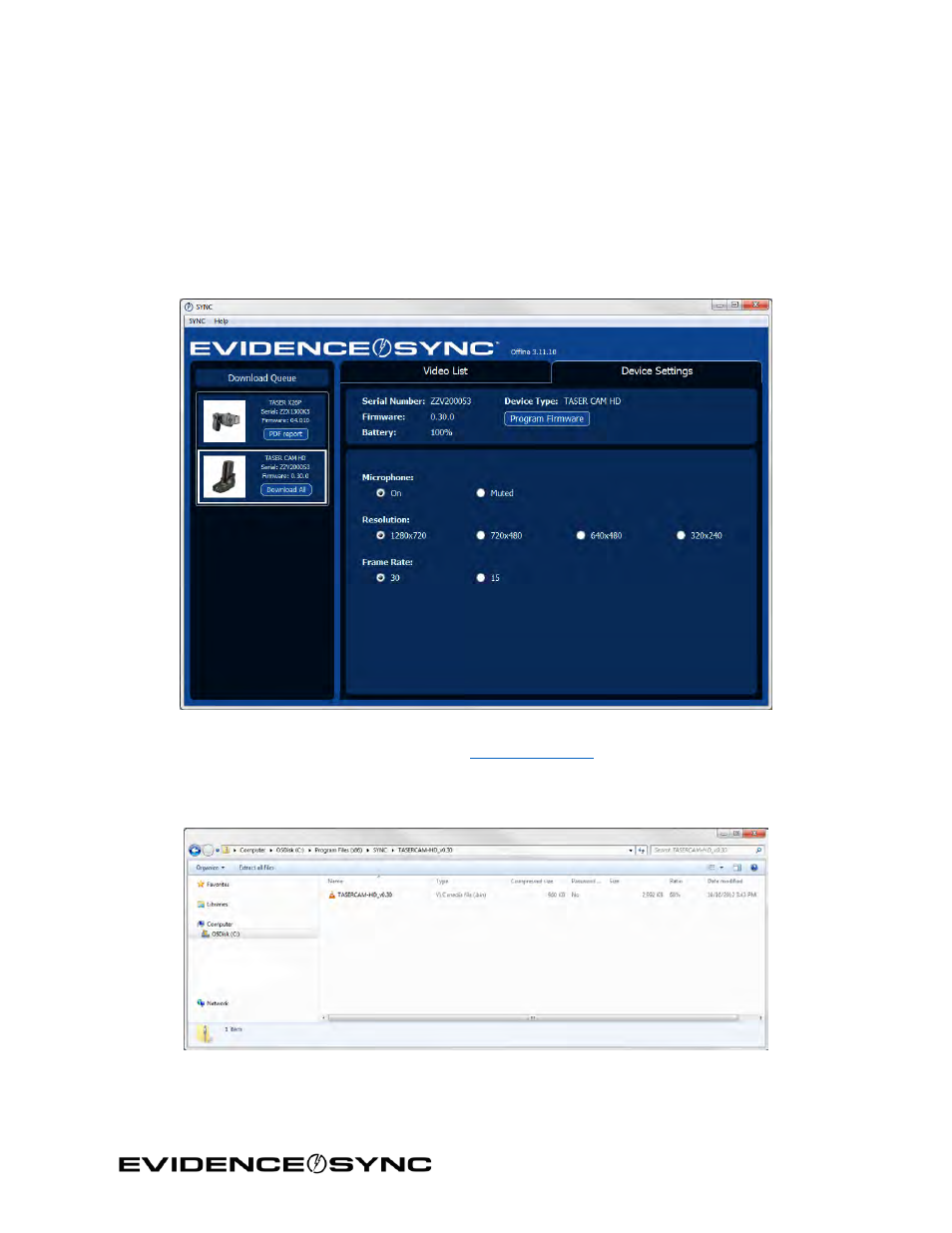Screen dimensions: 952x1233
Task: Maximize the SYNC window
Action: pyautogui.click(x=733, y=306)
